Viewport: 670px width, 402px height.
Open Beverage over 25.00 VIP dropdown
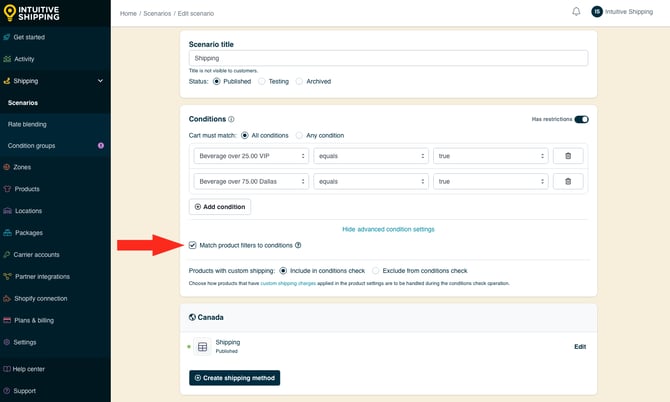click(251, 156)
